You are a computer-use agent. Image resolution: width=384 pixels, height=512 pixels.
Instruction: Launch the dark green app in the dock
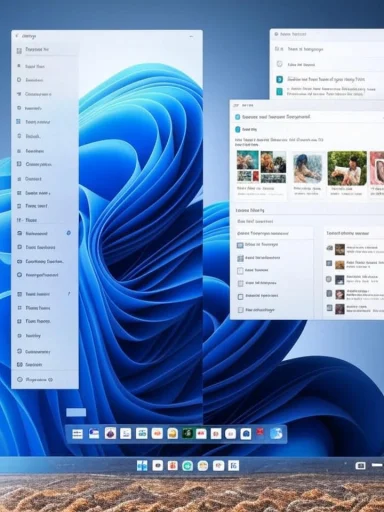click(x=188, y=433)
